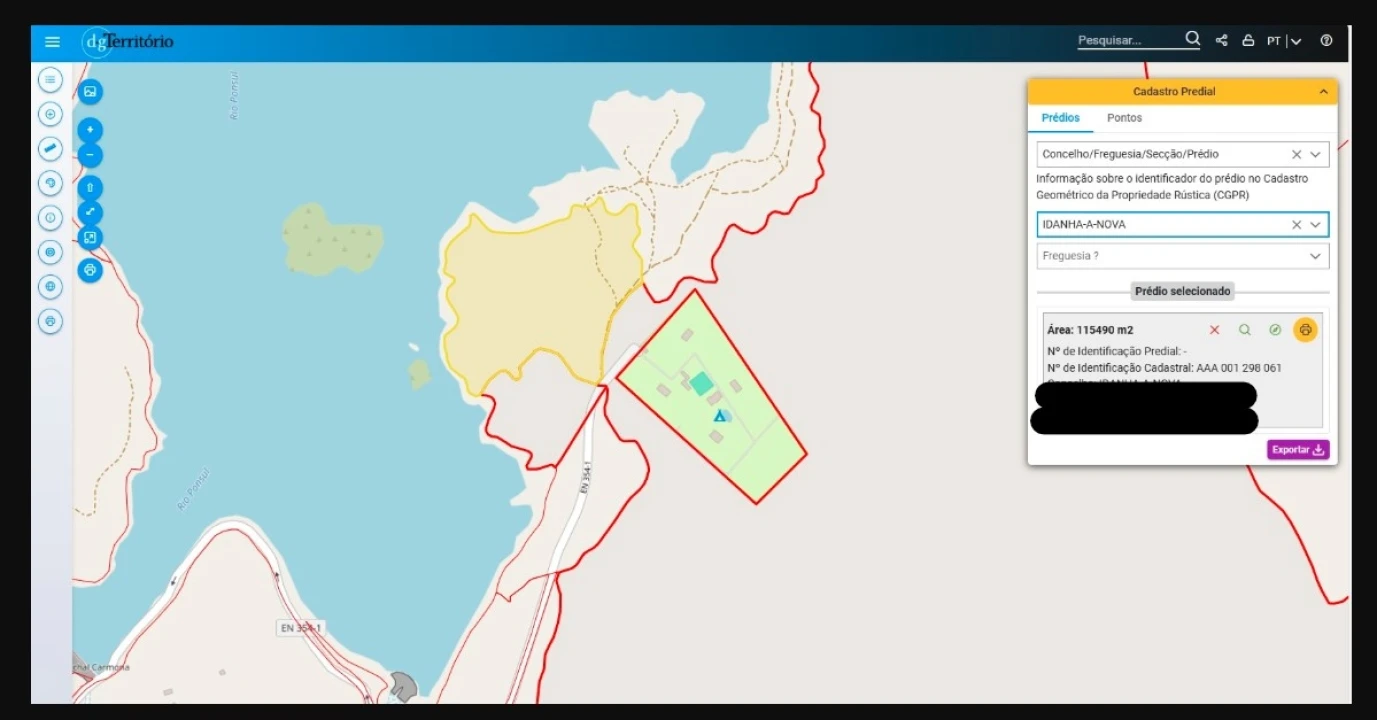
Task: Click the share icon in the top bar
Action: pyautogui.click(x=1221, y=41)
